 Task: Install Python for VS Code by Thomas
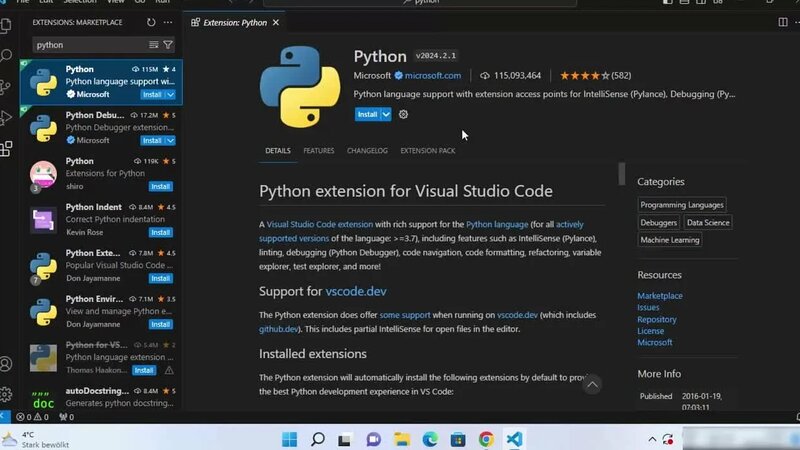pos(144,370)
